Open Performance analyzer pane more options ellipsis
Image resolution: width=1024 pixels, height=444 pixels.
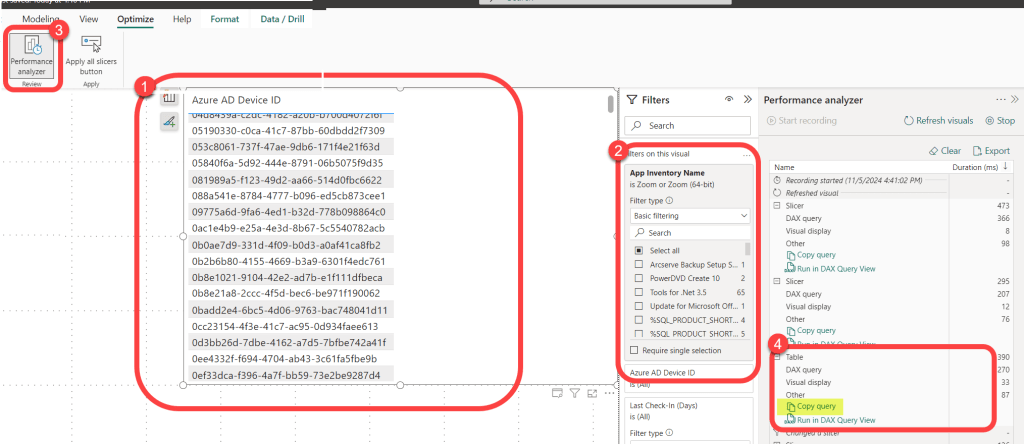pyautogui.click(x=1000, y=99)
